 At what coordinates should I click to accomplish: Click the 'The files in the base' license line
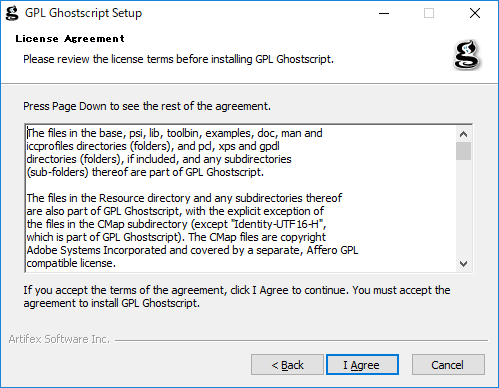[x=175, y=133]
